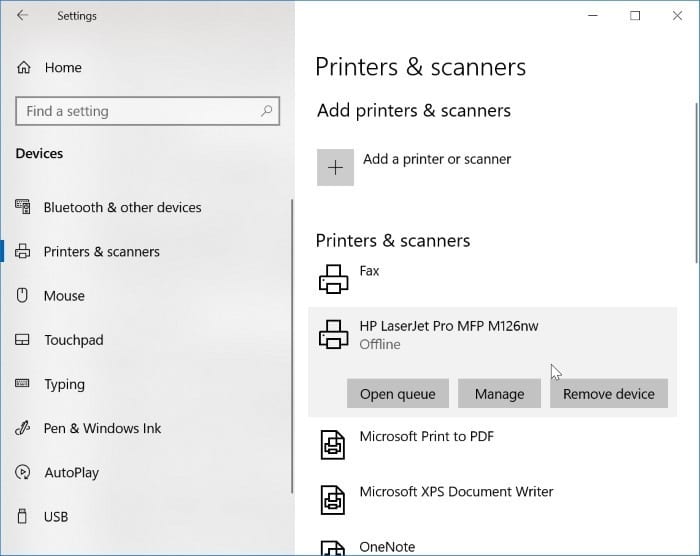700x556 pixels.
Task: Go to Pen & Windows Ink
Action: [x=102, y=428]
